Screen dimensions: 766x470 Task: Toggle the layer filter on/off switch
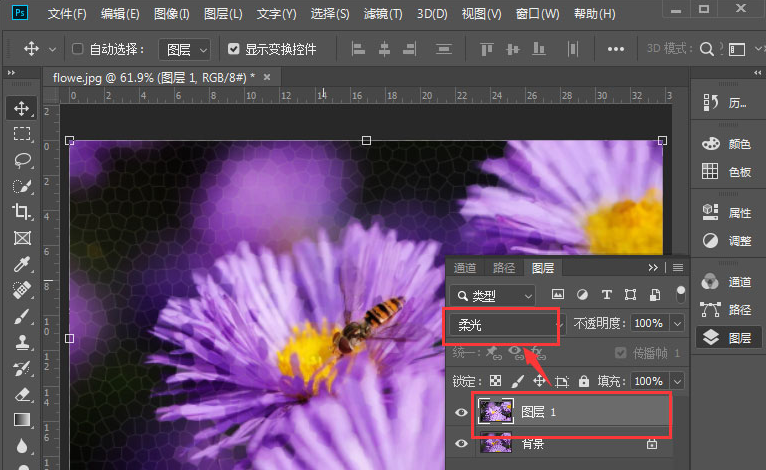click(x=680, y=295)
